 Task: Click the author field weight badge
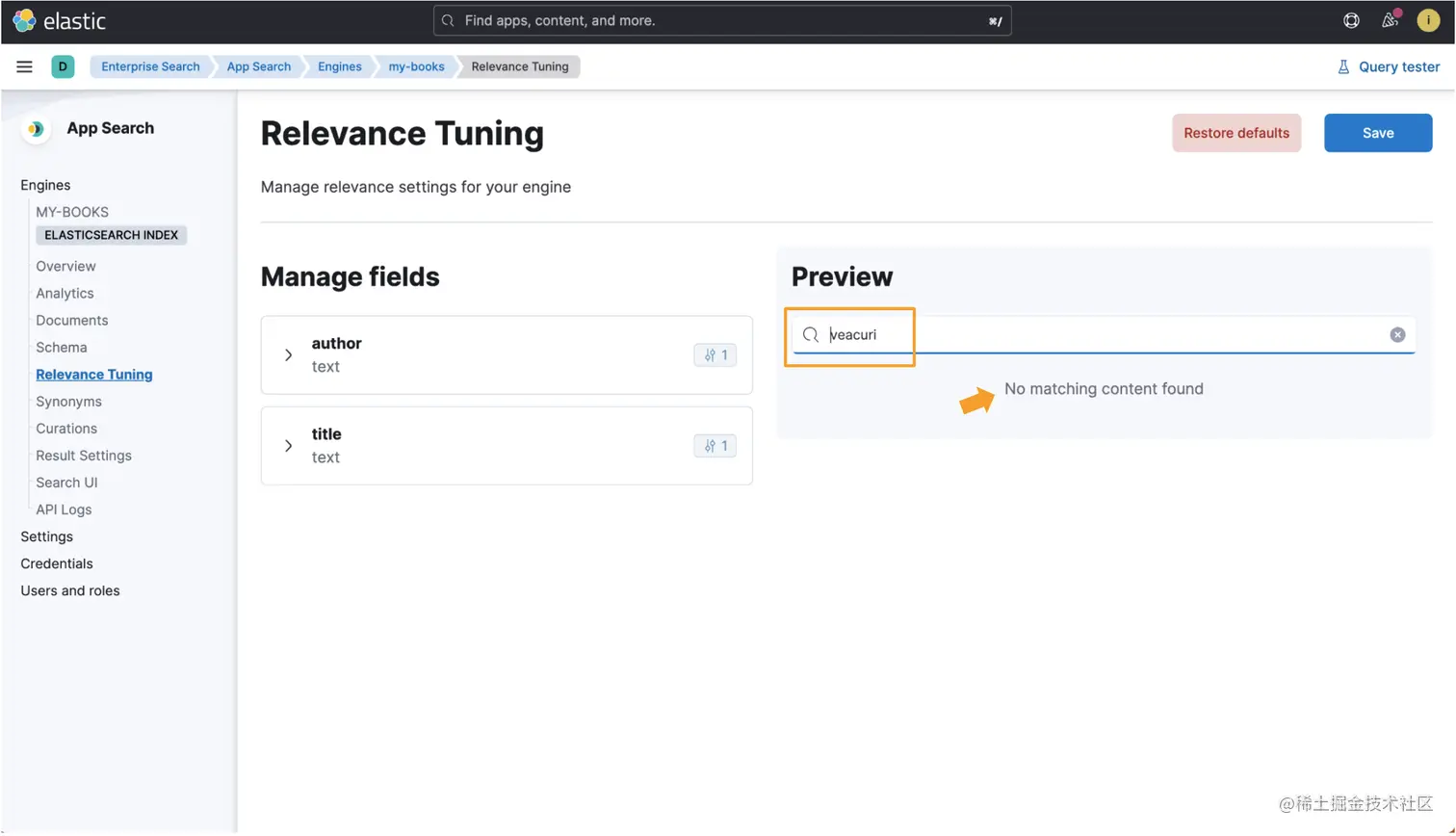tap(715, 354)
